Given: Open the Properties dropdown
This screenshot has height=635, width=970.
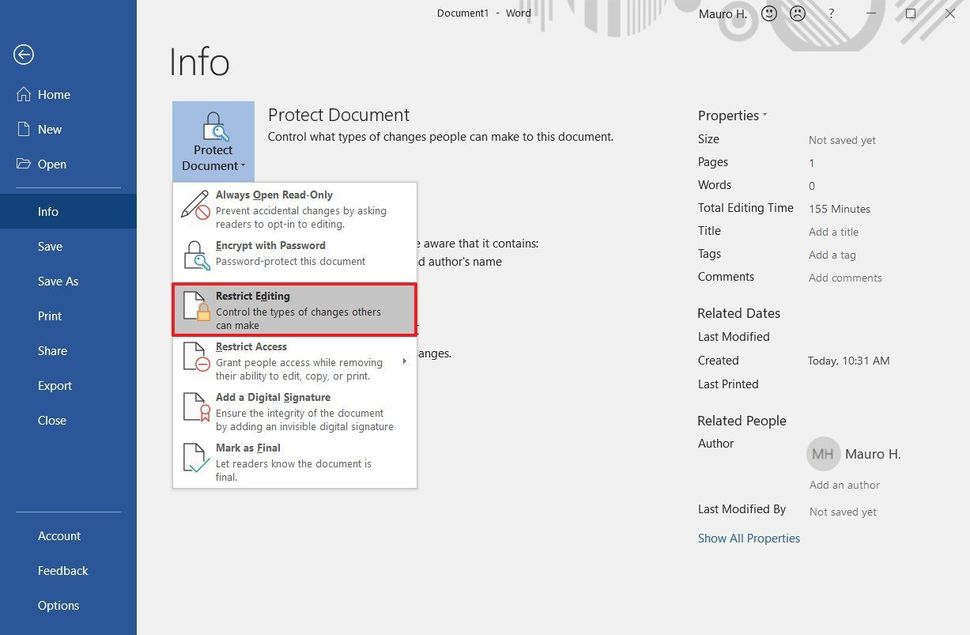Looking at the screenshot, I should [733, 115].
